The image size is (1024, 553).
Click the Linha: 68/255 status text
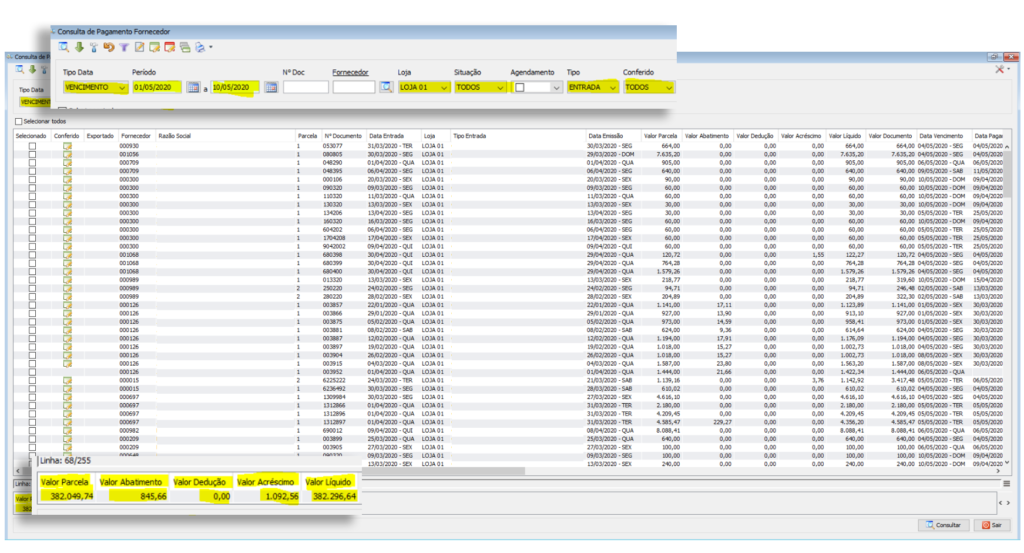(x=65, y=460)
